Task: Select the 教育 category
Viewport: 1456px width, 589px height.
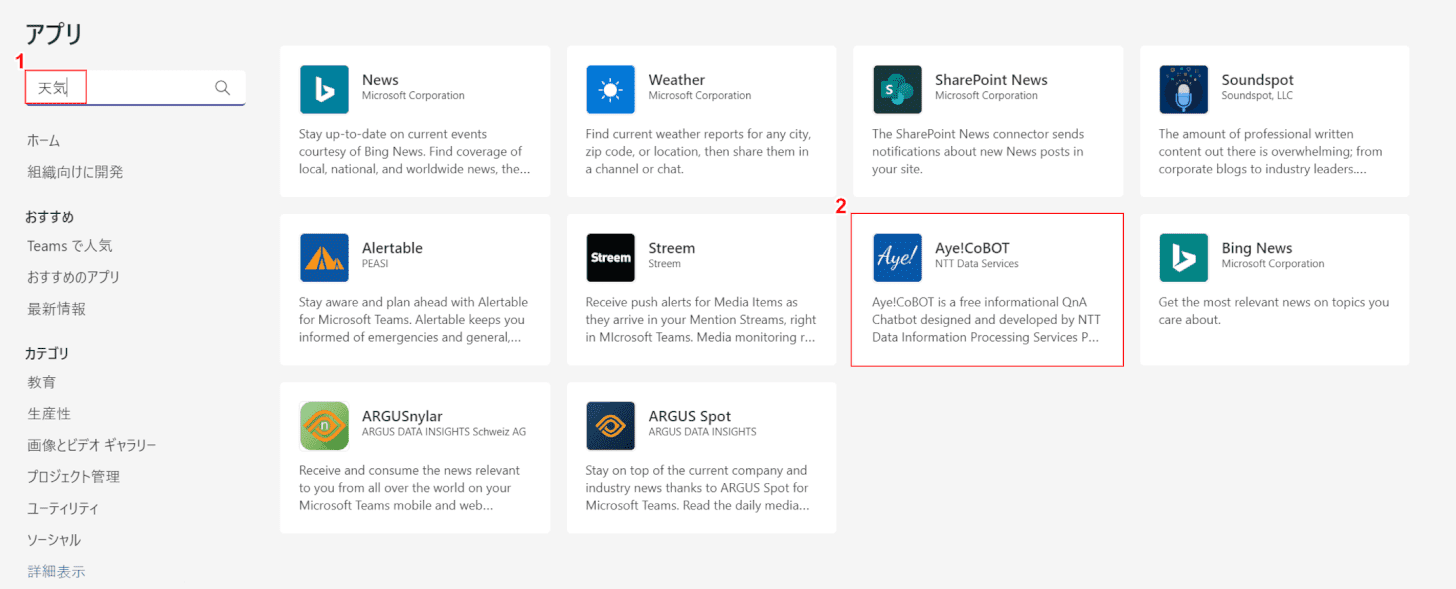Action: click(42, 382)
